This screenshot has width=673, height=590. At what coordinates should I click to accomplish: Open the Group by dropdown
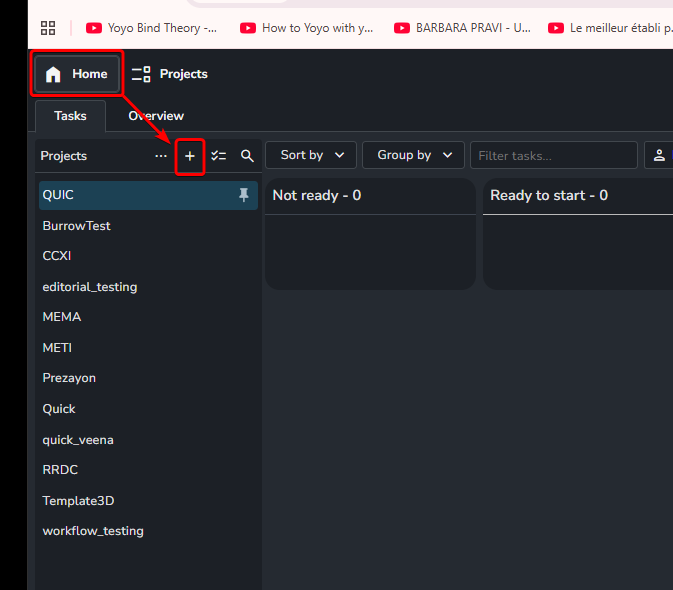[413, 155]
